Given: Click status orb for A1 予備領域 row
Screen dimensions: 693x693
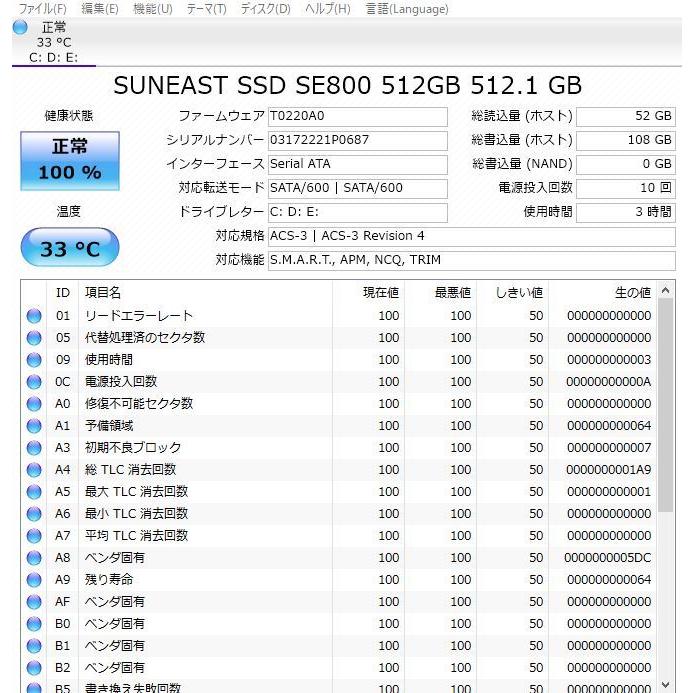Looking at the screenshot, I should (34, 426).
